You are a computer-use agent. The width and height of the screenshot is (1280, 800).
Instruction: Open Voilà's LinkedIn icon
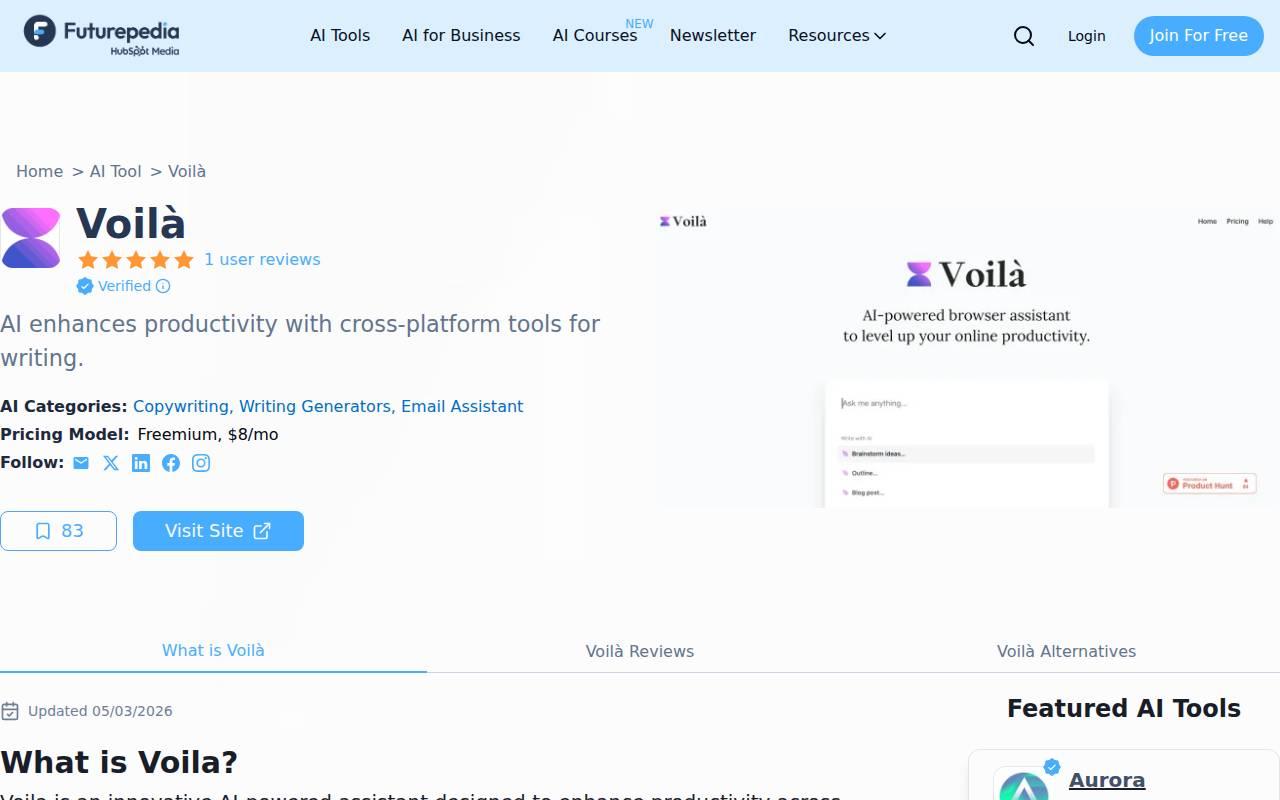(141, 463)
